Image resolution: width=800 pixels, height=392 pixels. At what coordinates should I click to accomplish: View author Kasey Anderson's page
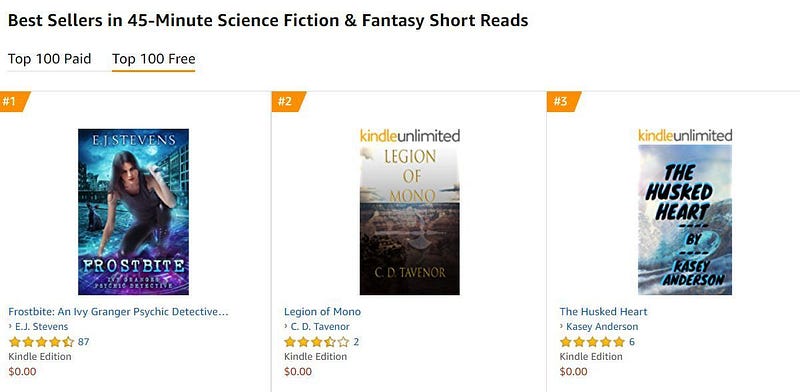click(x=602, y=327)
